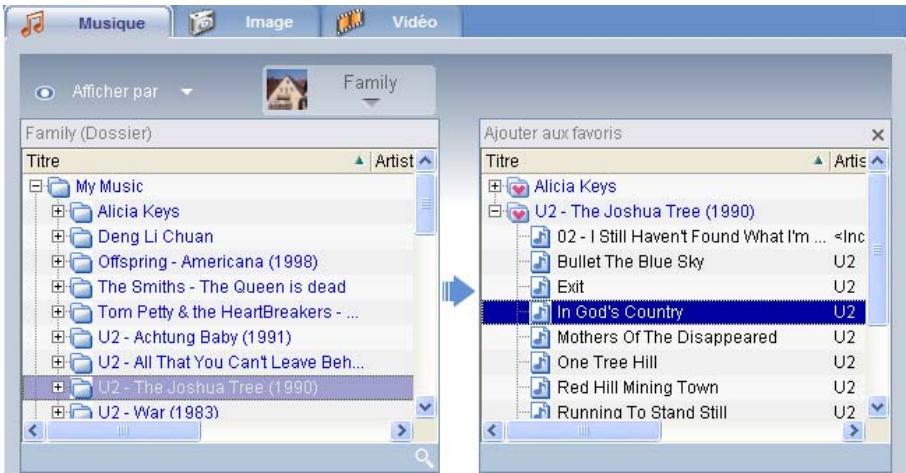Select track Bullet The Blue Sky
Image resolution: width=906 pixels, height=473 pixels.
pyautogui.click(x=630, y=262)
